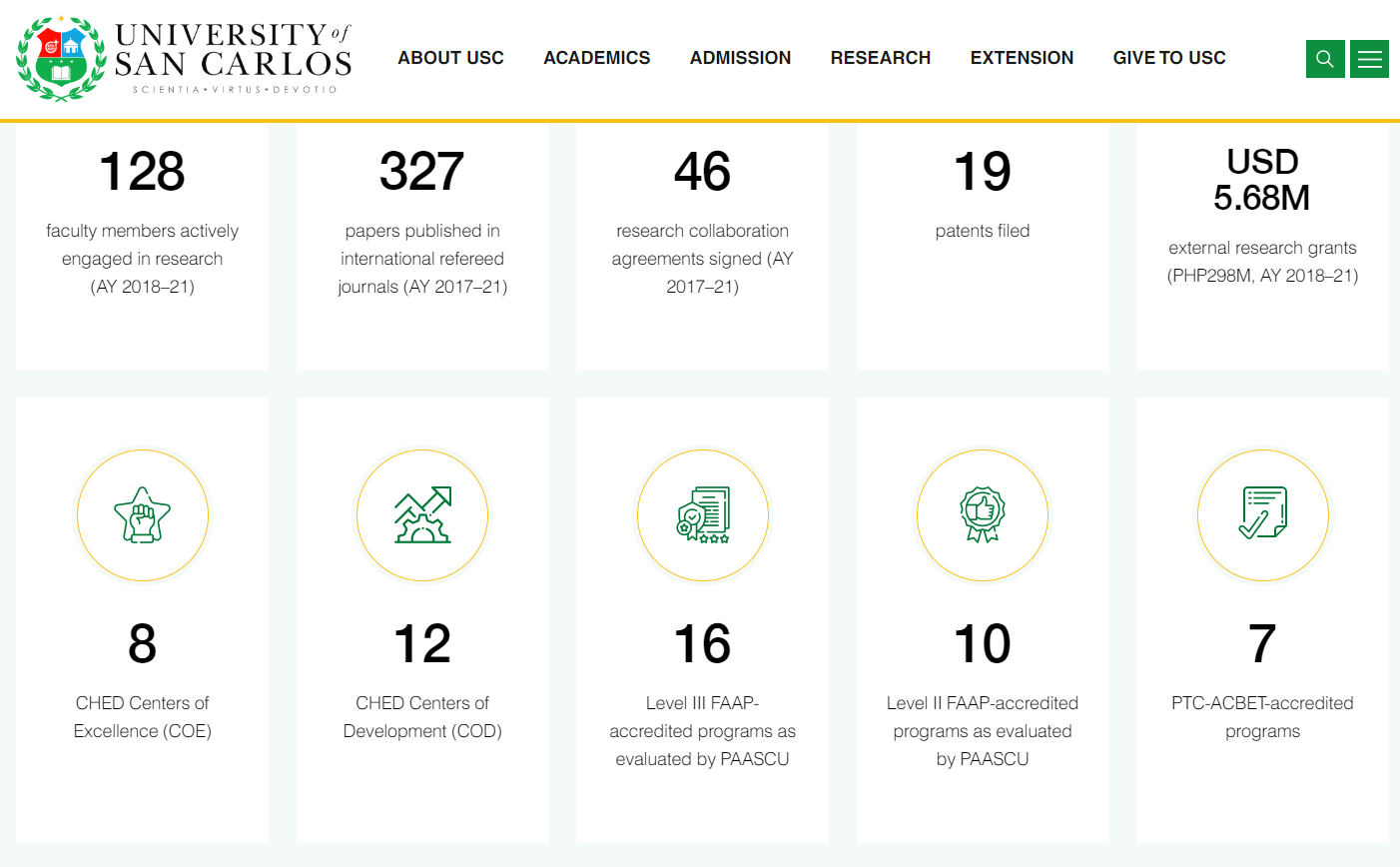Go to the Extension menu
Screen dimensions: 1400x867
tap(1022, 58)
